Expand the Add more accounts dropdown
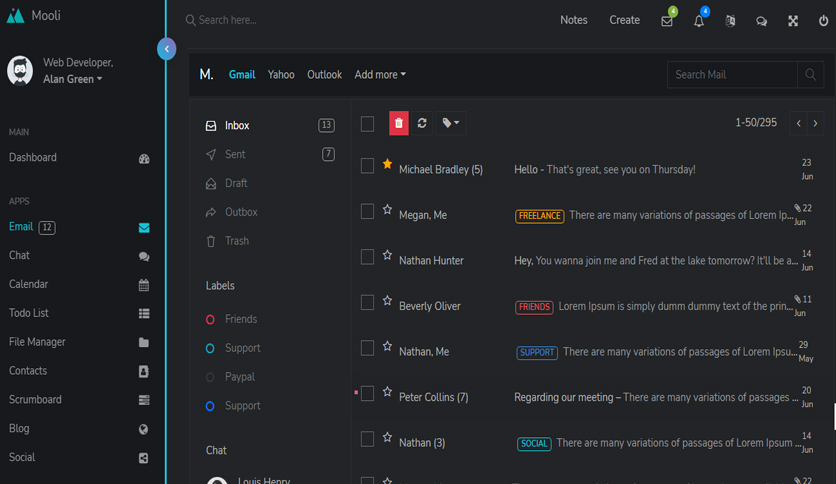The image size is (836, 484). [380, 75]
